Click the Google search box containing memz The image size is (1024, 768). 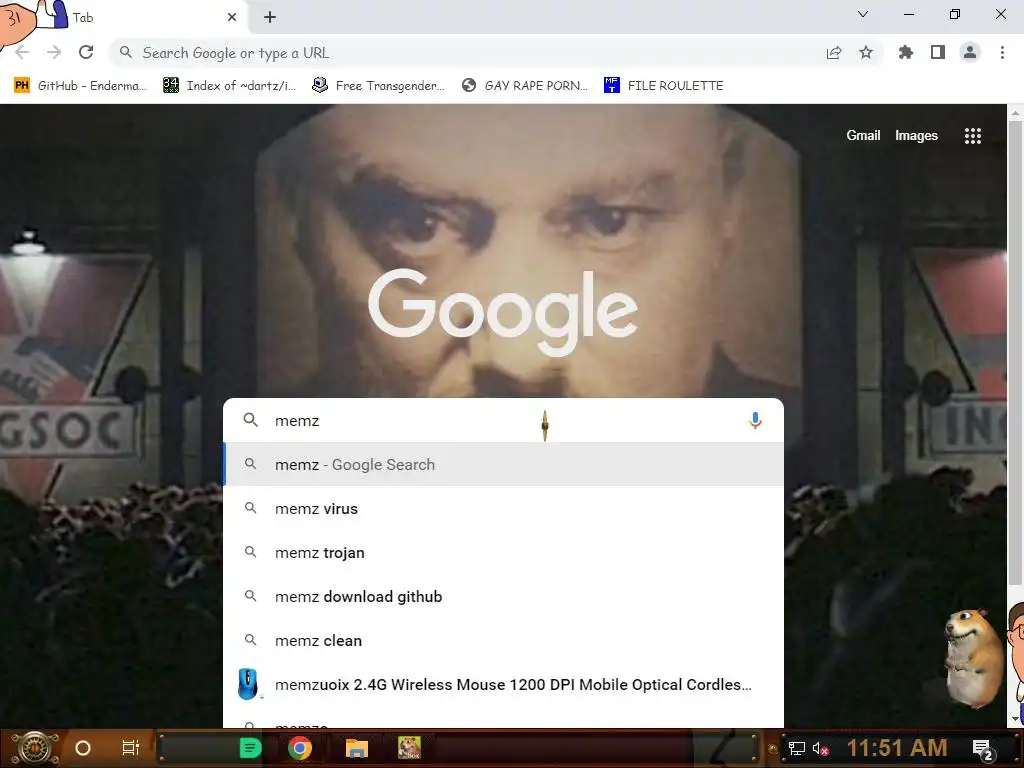(x=503, y=421)
